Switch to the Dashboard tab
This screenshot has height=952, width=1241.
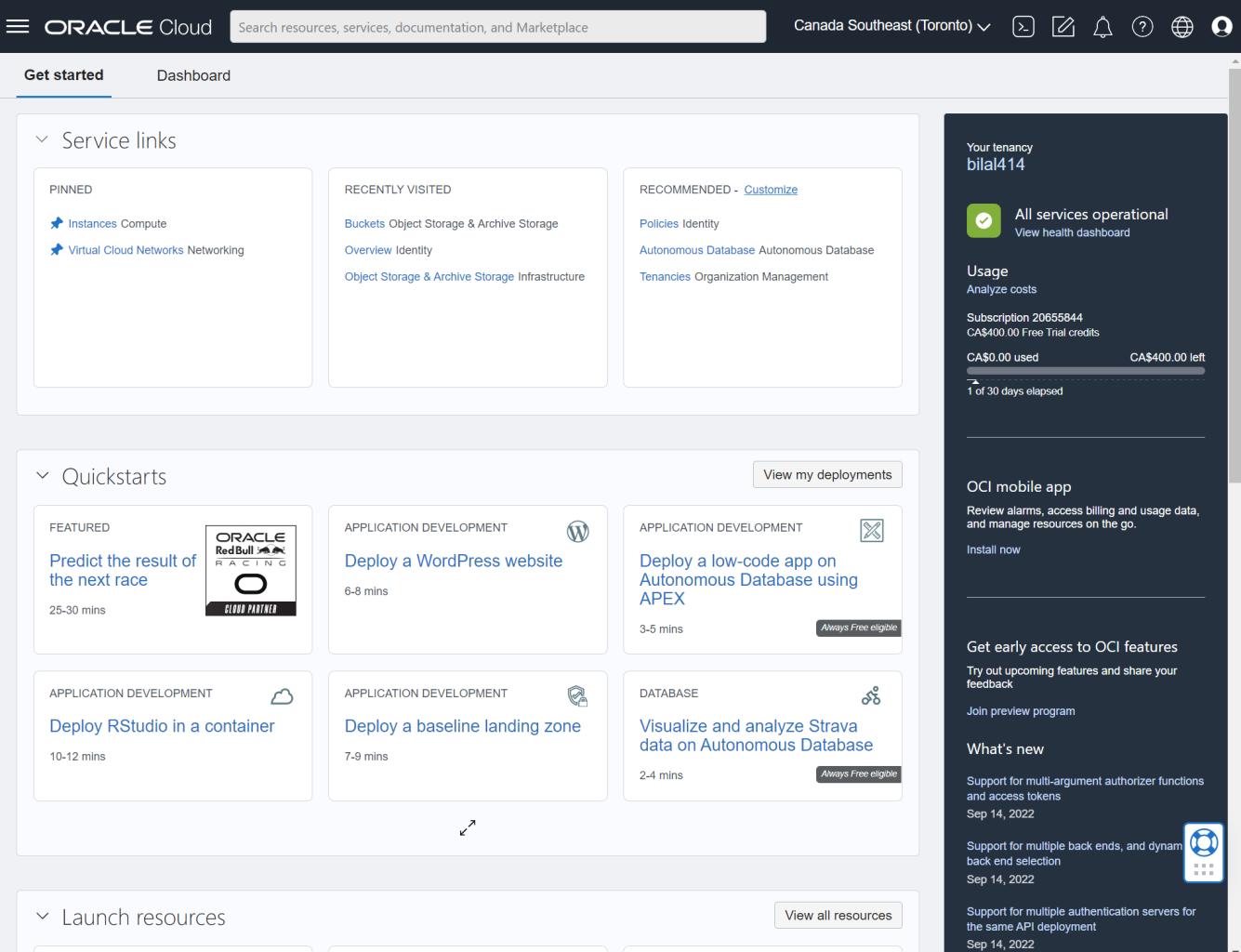(x=193, y=76)
